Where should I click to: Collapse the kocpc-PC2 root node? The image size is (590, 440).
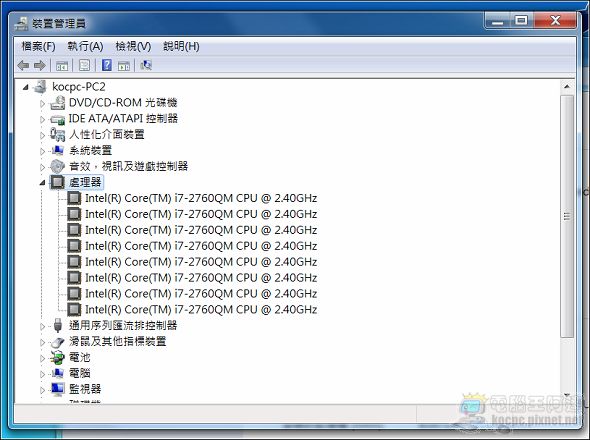[25, 87]
